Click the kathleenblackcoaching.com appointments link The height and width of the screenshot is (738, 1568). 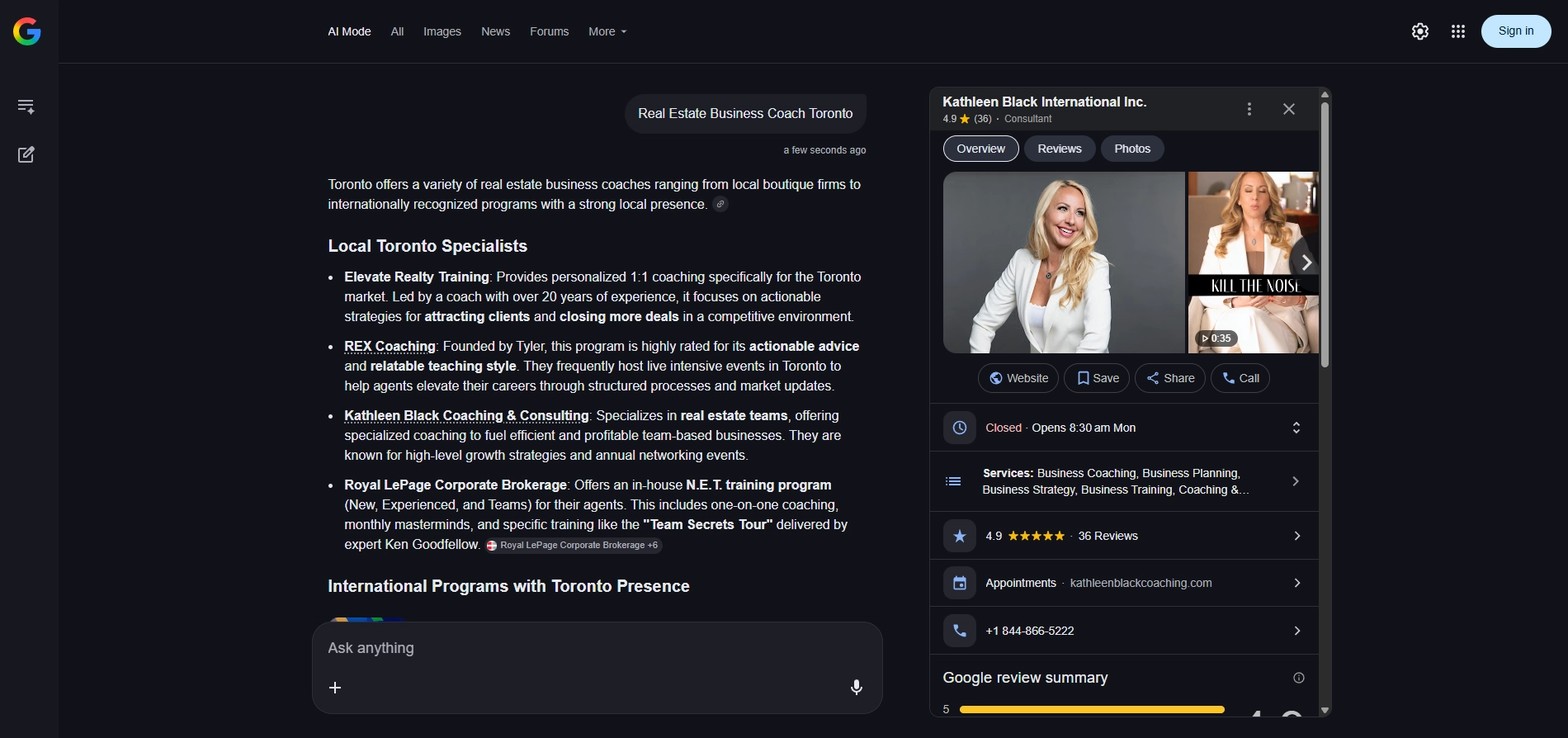(x=1141, y=583)
